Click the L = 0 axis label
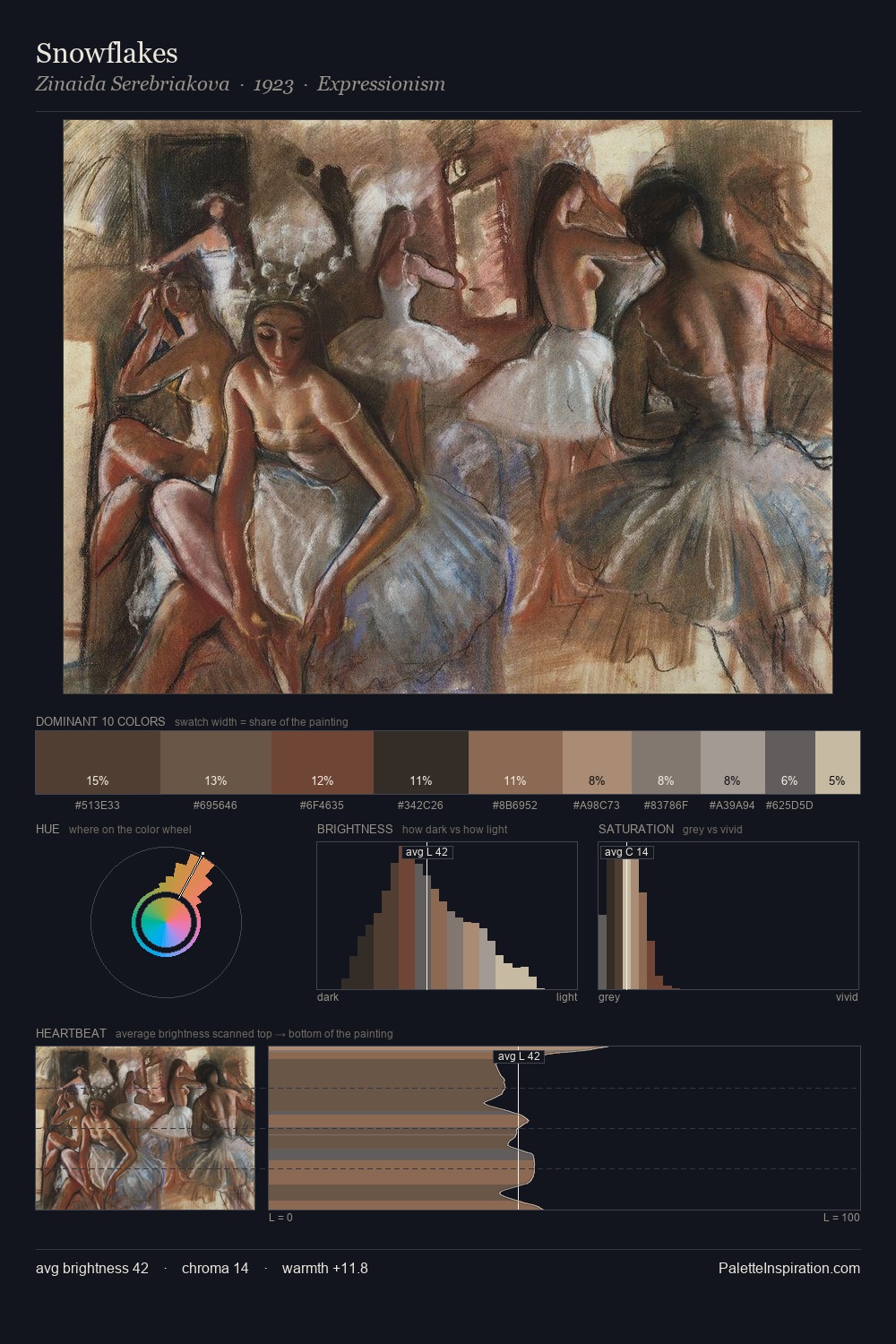This screenshot has height=1344, width=896. pos(280,1218)
